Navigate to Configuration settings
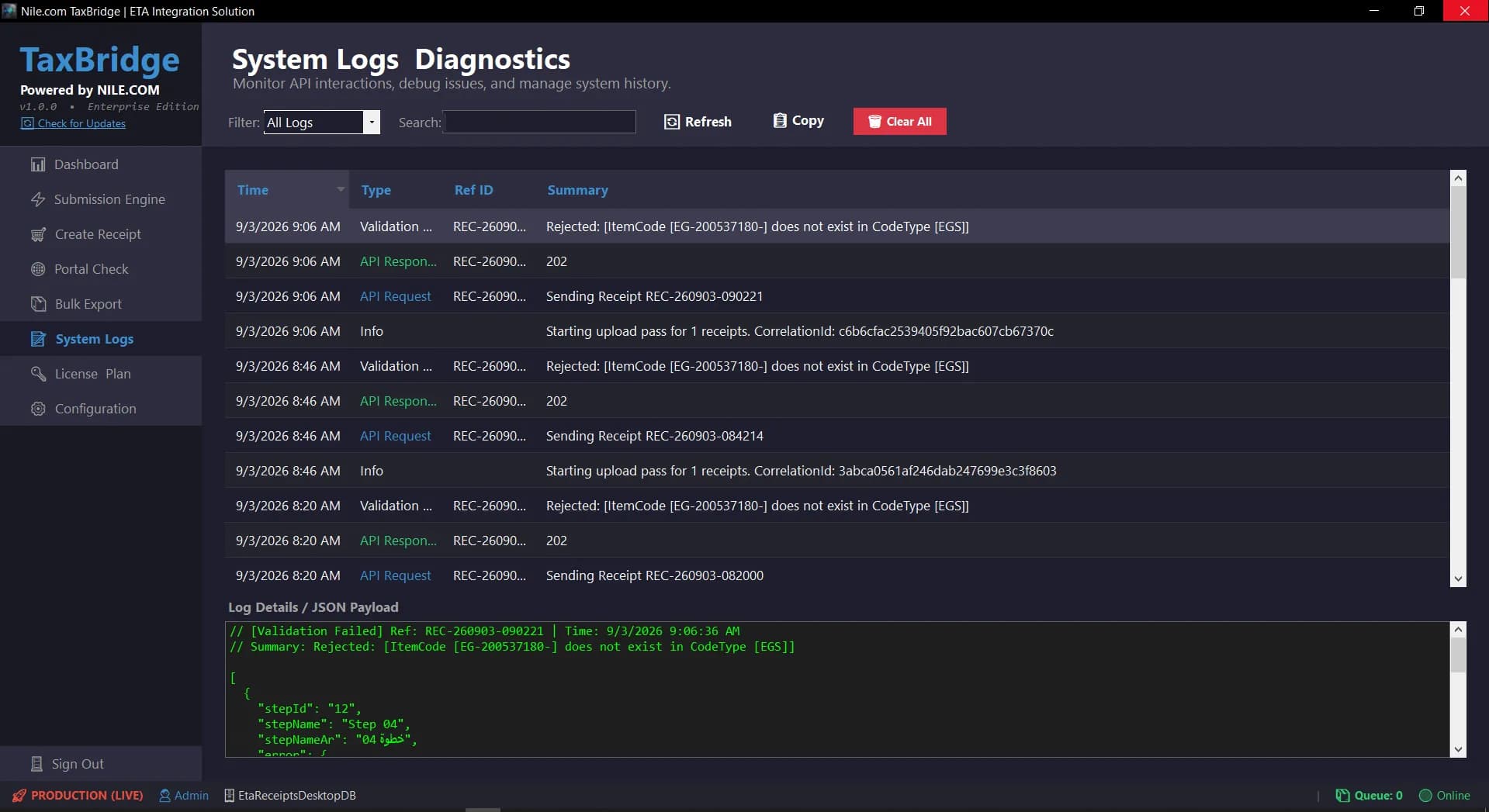Screen dimensions: 1489x812 [x=101, y=409]
